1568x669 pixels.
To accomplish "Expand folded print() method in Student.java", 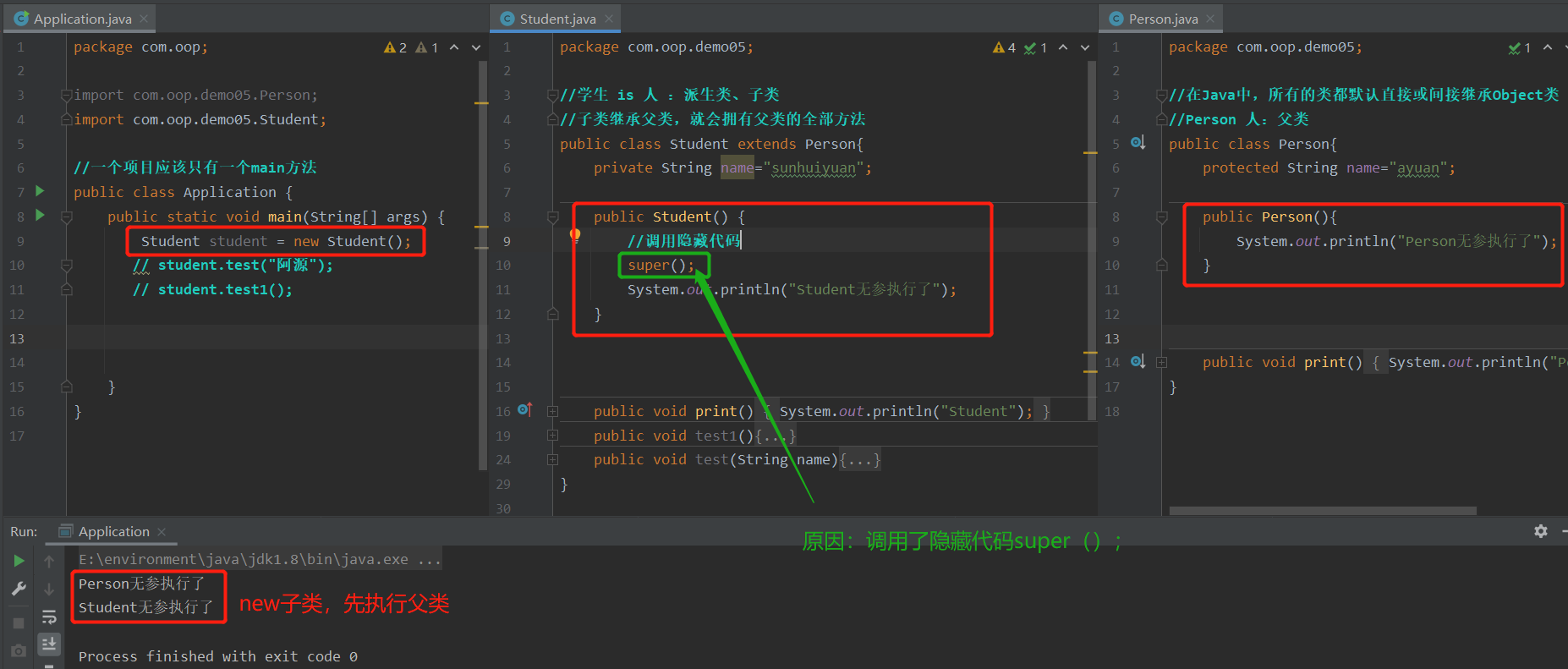I will (x=552, y=411).
